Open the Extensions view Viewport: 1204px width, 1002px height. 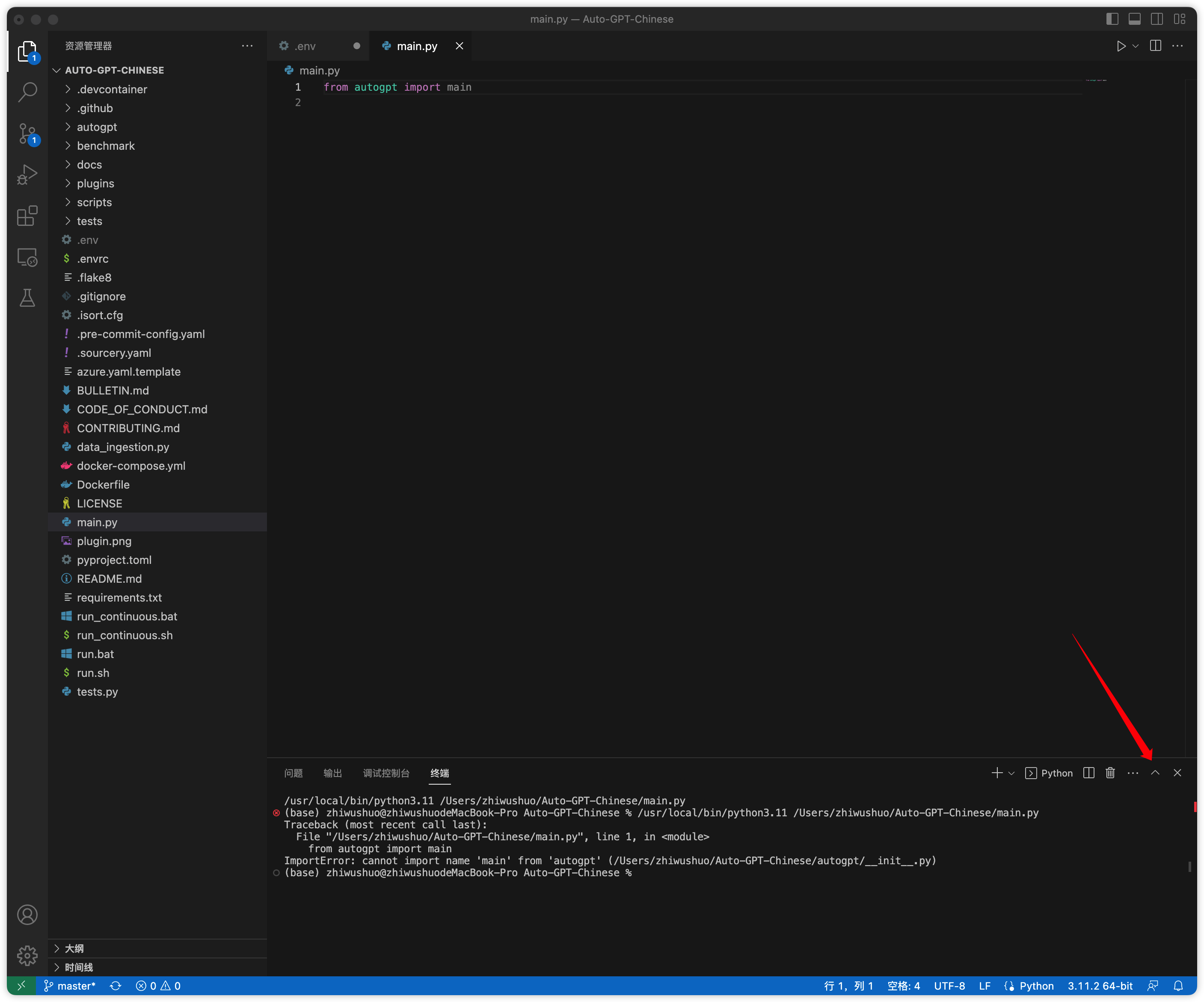point(27,216)
